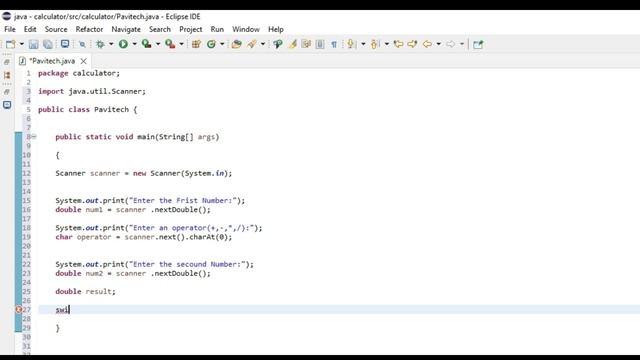The width and height of the screenshot is (640, 360).
Task: Open the Search menu
Action: click(160, 29)
